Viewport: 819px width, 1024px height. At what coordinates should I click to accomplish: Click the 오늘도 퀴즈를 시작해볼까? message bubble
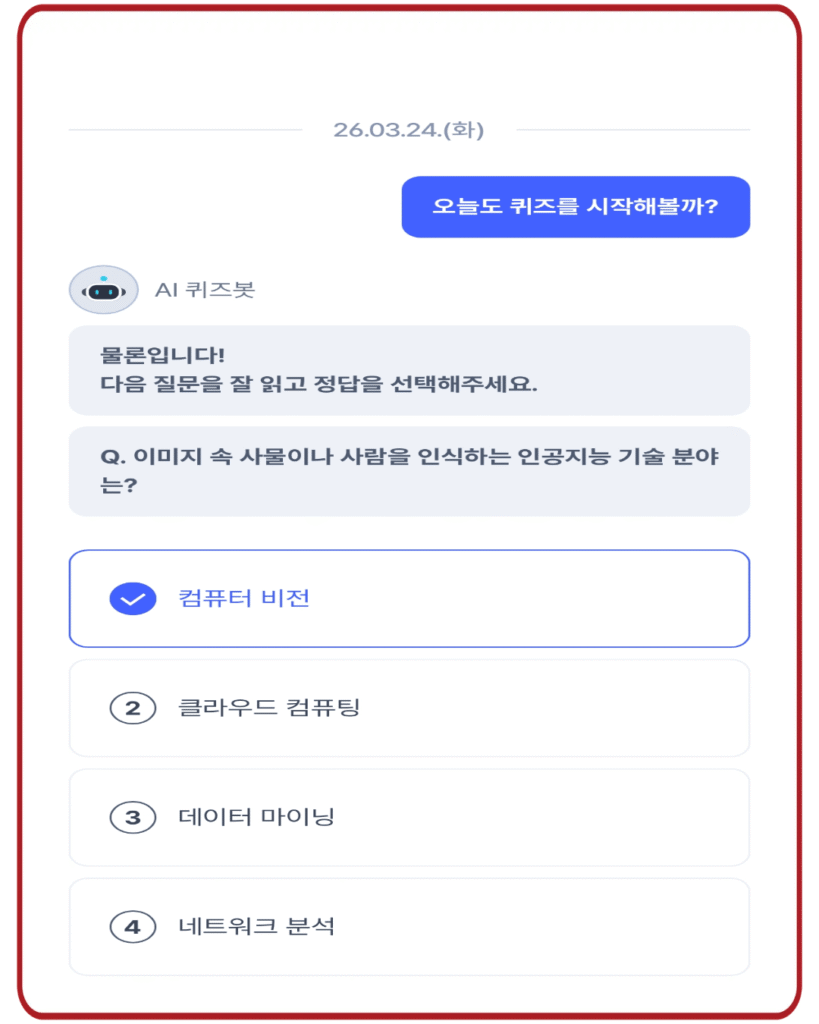pyautogui.click(x=576, y=206)
